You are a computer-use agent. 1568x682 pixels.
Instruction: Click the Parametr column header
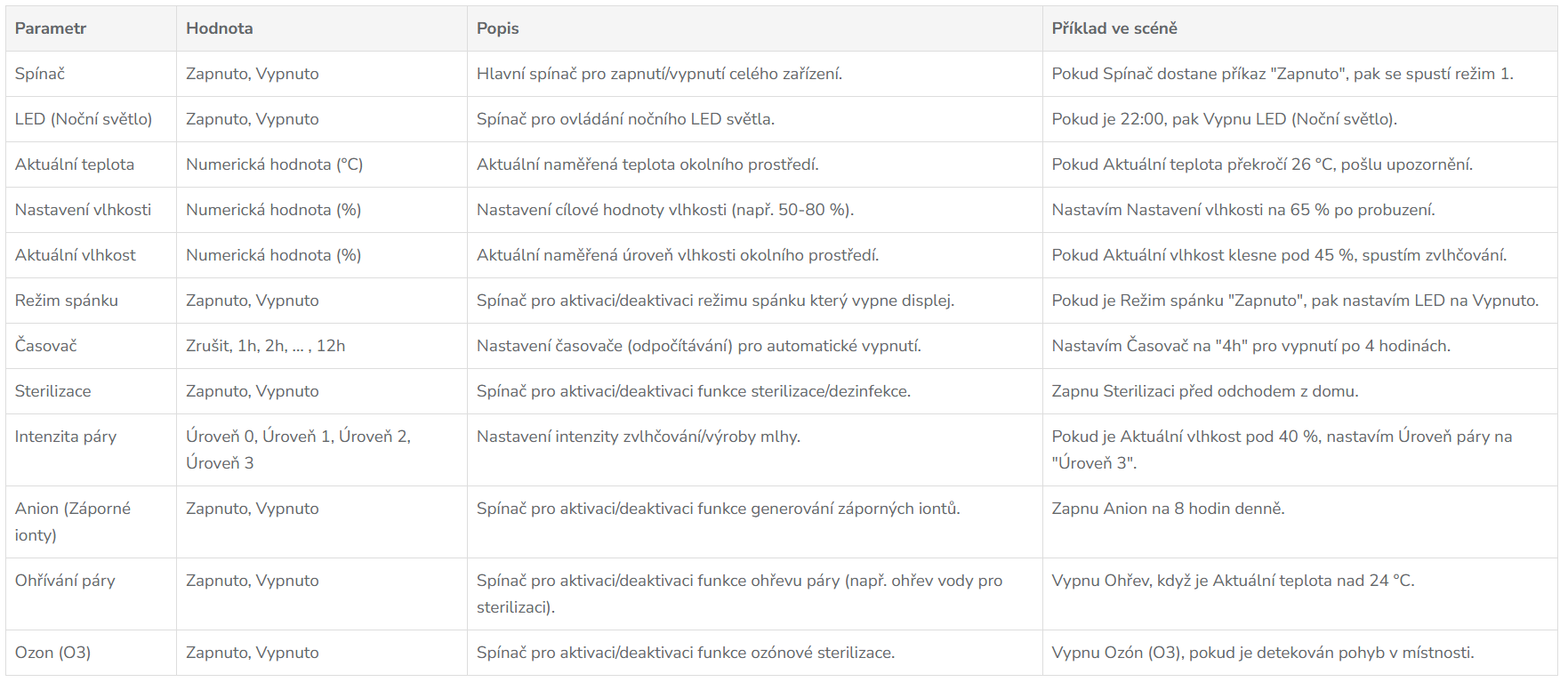[51, 28]
